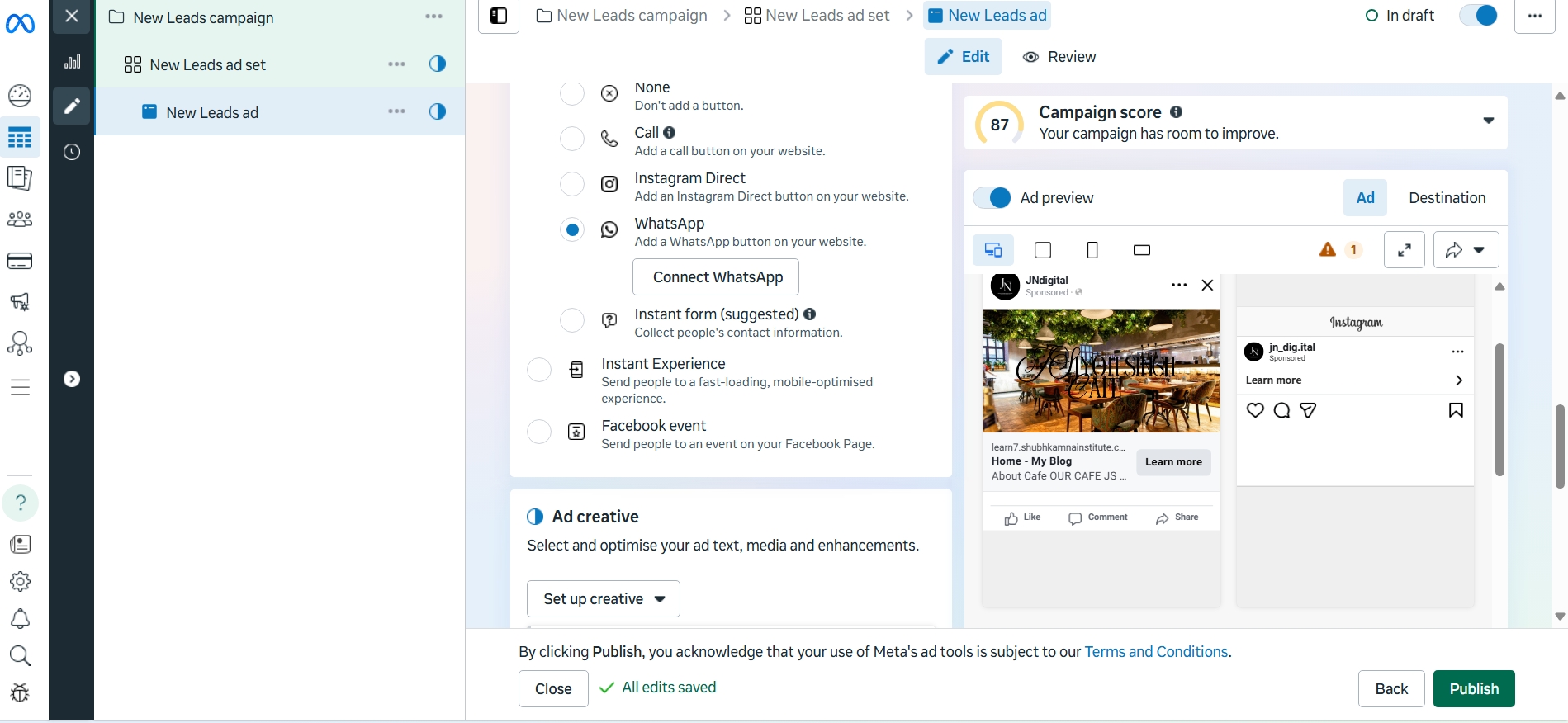
Task: Expand the ad preview to full screen
Action: click(x=1404, y=250)
